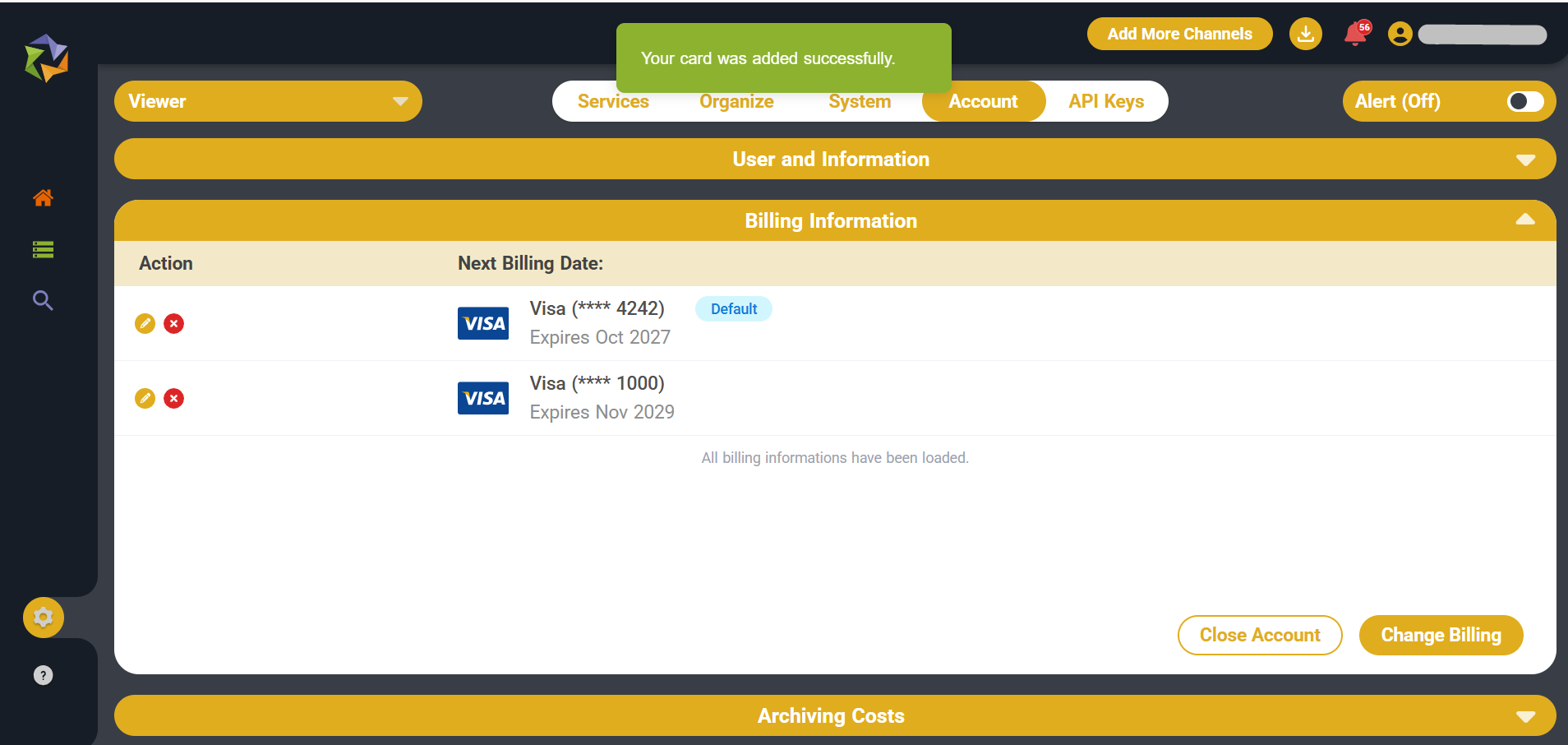Click the Visa logo for card 4242

pyautogui.click(x=483, y=323)
